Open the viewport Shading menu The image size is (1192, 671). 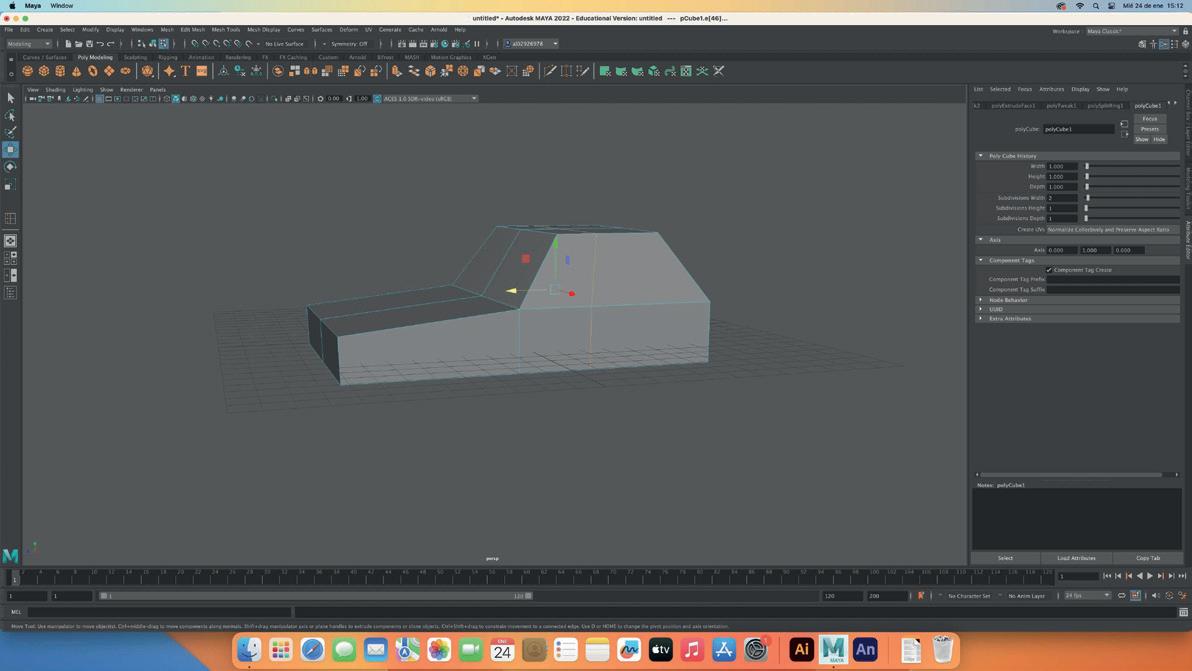[55, 90]
